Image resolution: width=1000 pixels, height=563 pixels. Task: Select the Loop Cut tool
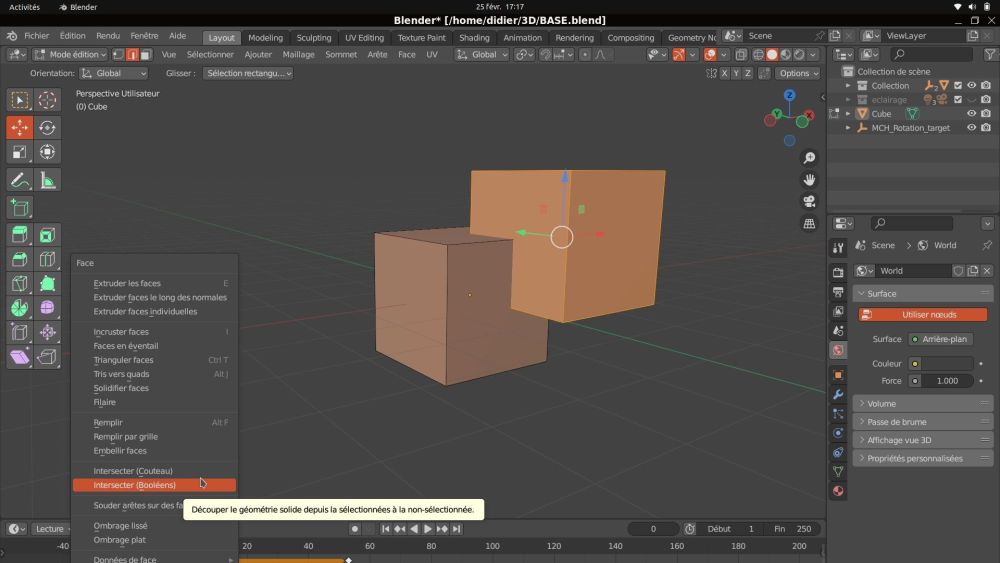(x=47, y=260)
